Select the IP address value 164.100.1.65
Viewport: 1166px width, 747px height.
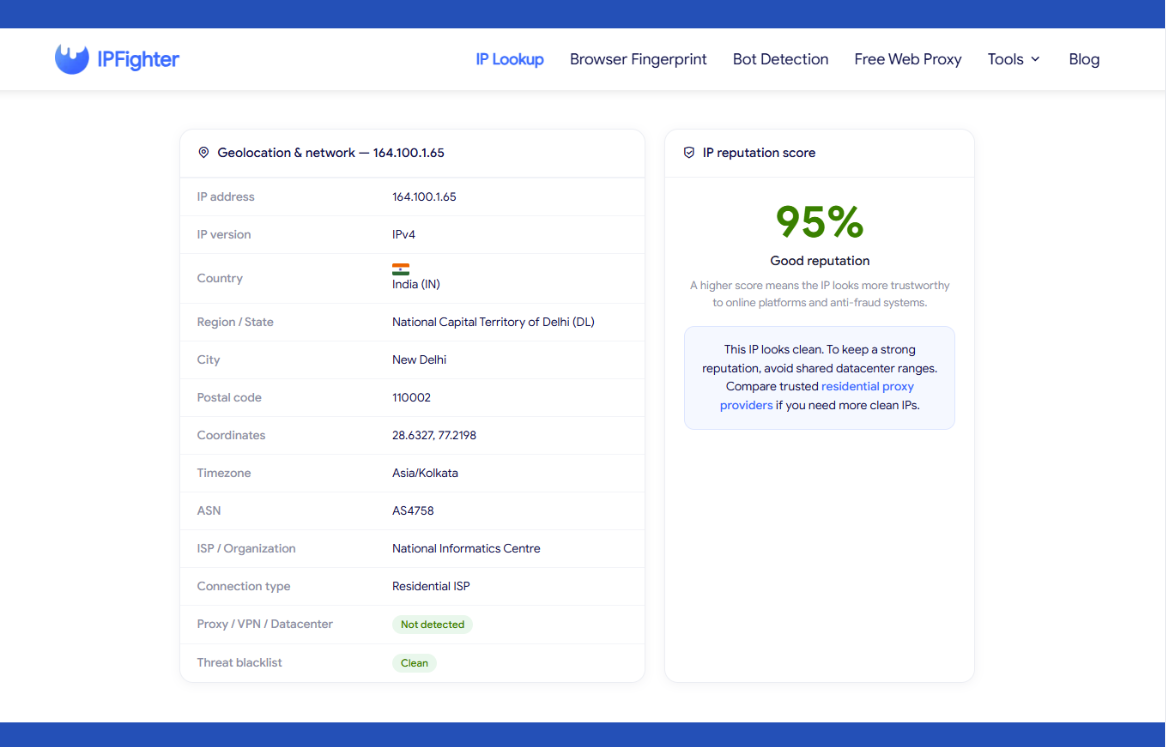click(424, 197)
